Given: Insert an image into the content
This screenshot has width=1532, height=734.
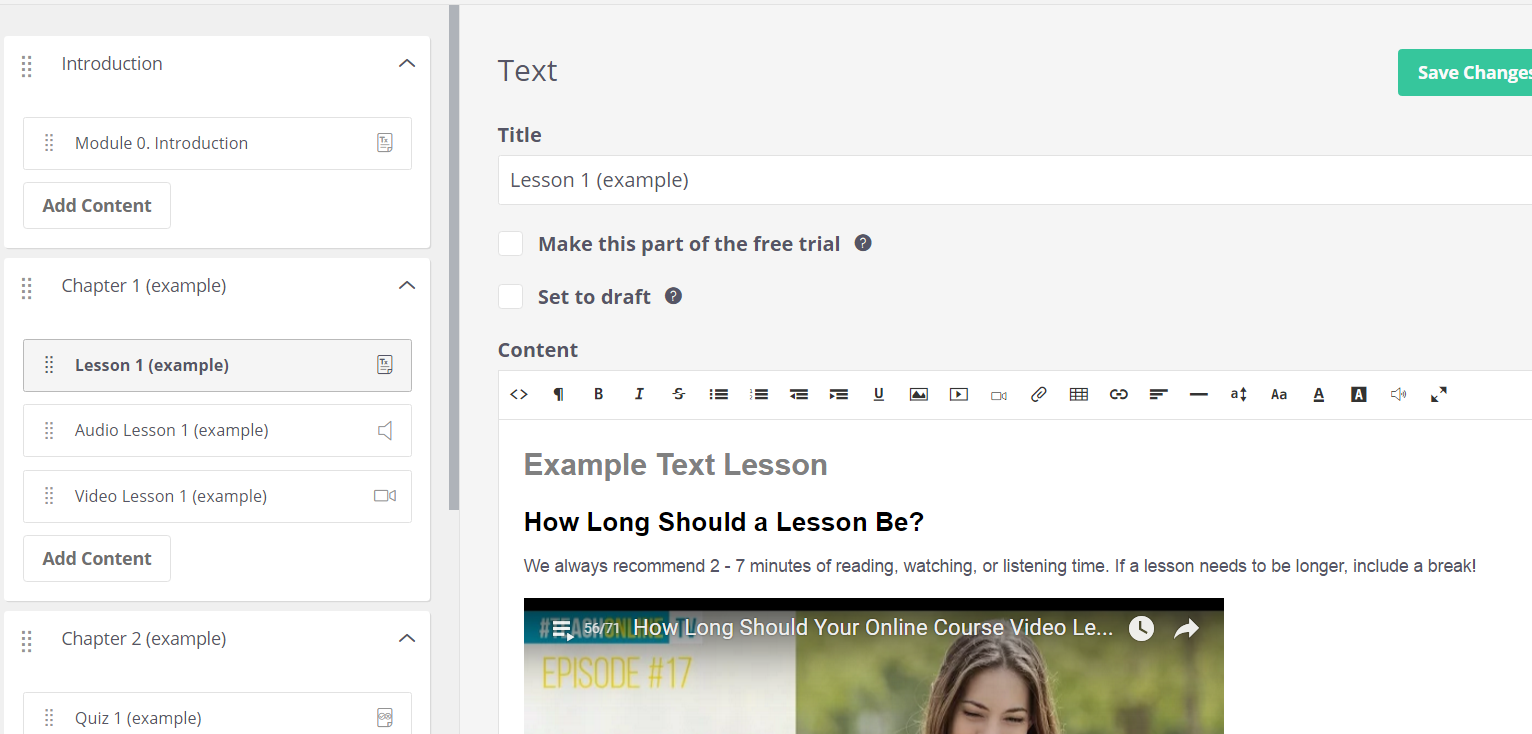Looking at the screenshot, I should (x=919, y=394).
